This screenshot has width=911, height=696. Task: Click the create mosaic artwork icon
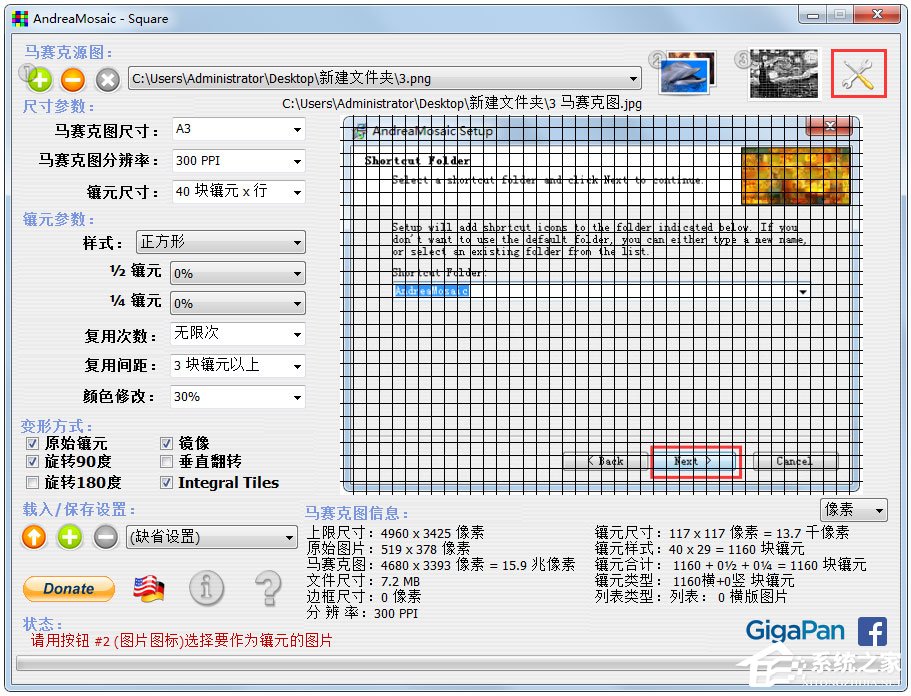(x=783, y=73)
